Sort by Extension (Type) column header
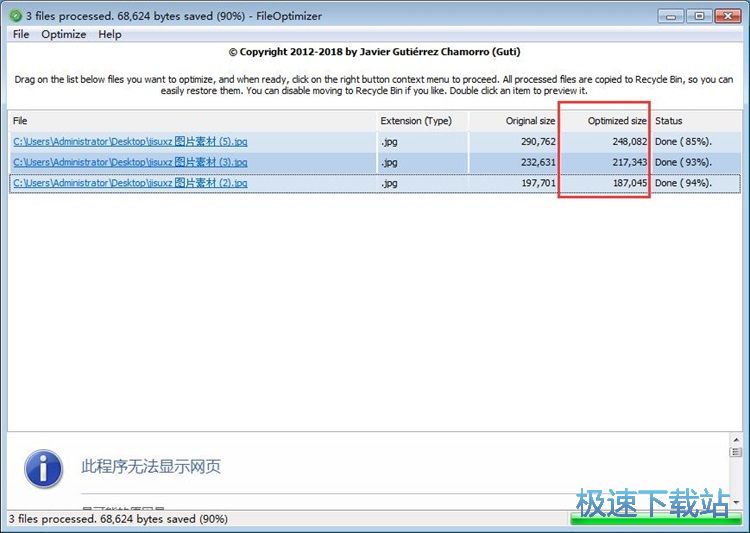 (x=422, y=121)
